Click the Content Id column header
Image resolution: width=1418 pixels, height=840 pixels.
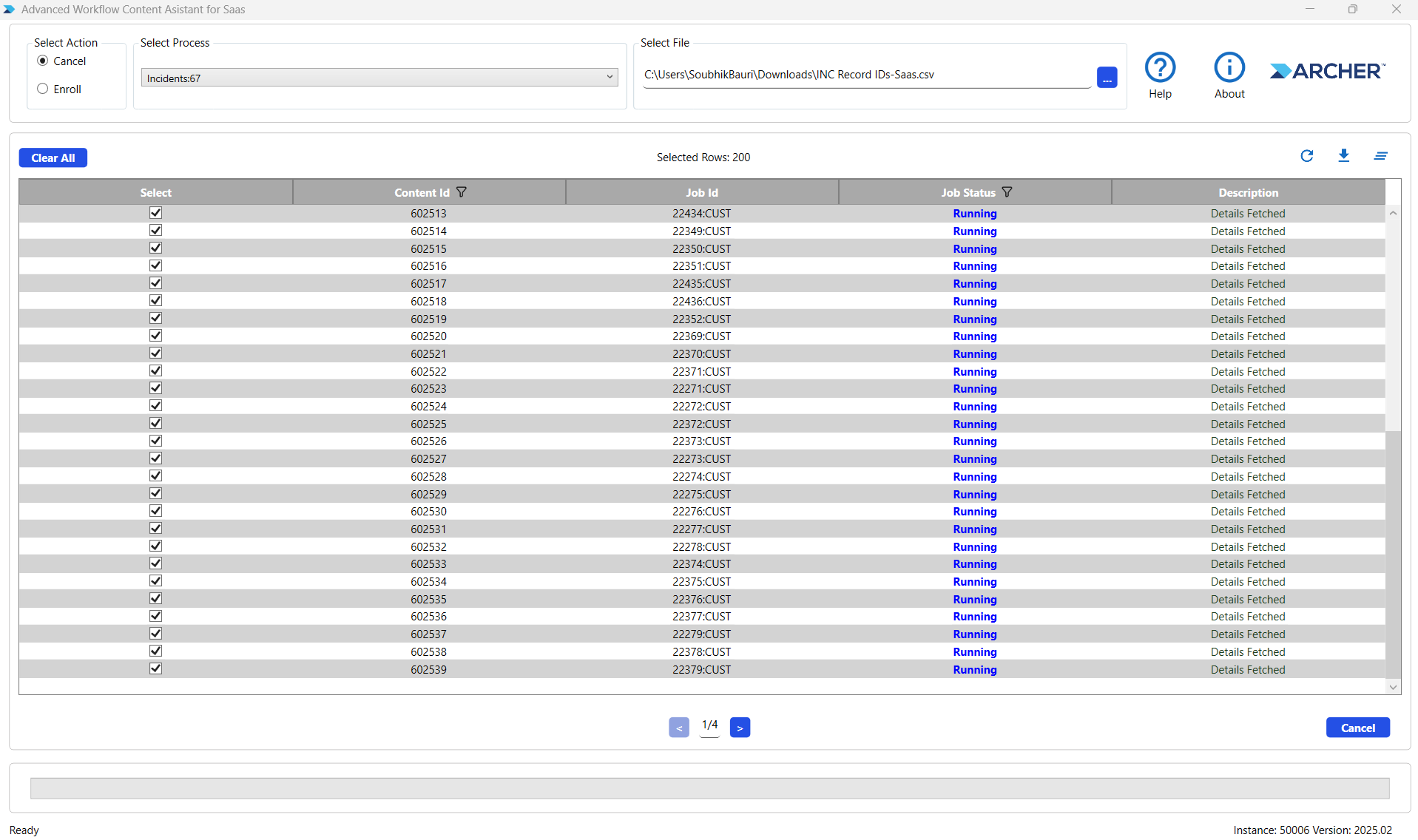[429, 192]
